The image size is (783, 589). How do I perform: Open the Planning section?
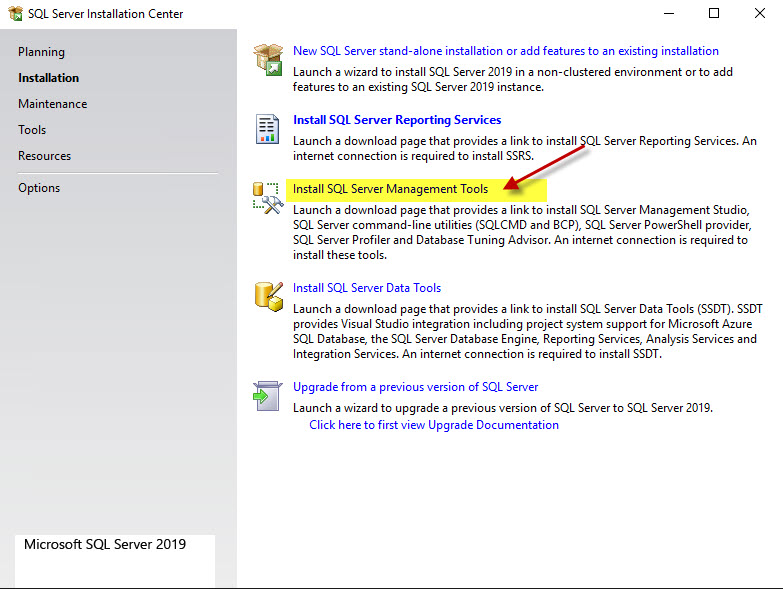[x=41, y=52]
